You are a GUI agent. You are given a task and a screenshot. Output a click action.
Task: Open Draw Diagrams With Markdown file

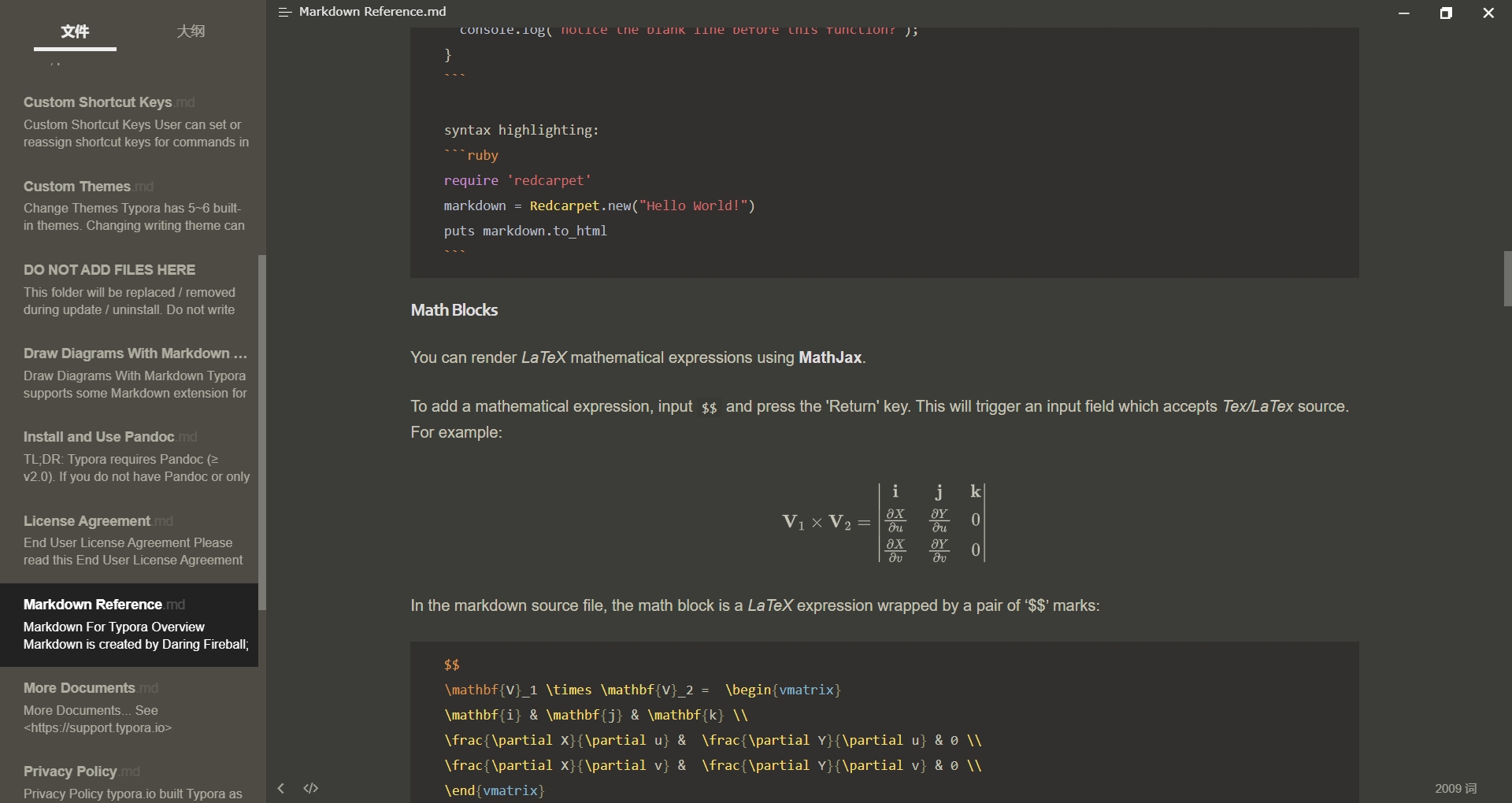pos(129,373)
